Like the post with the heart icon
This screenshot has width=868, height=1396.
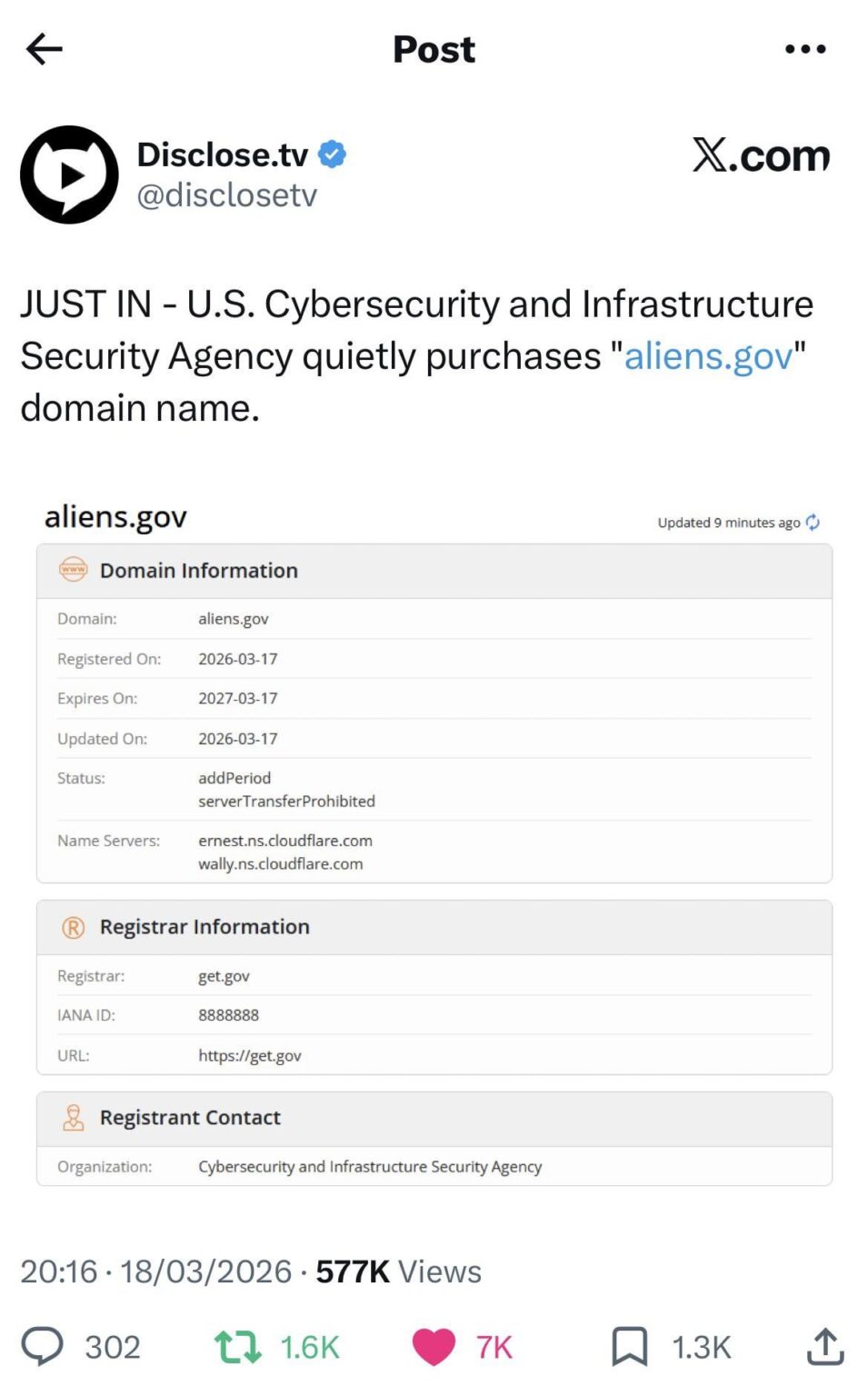[x=434, y=1346]
